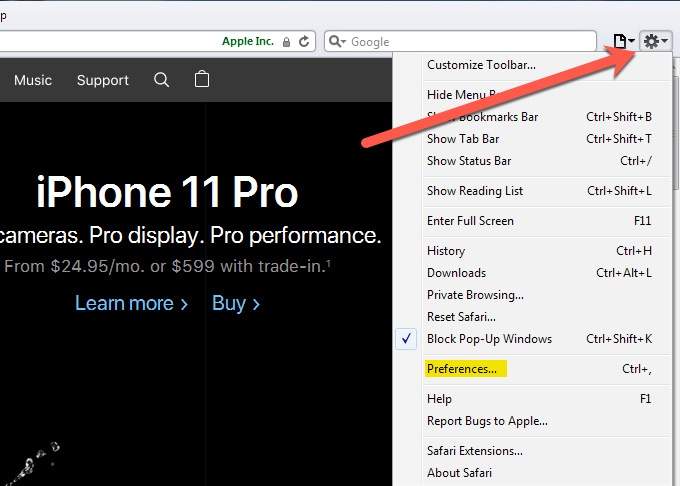Click the Buy link
Screen dimensions: 680x486
[236, 303]
